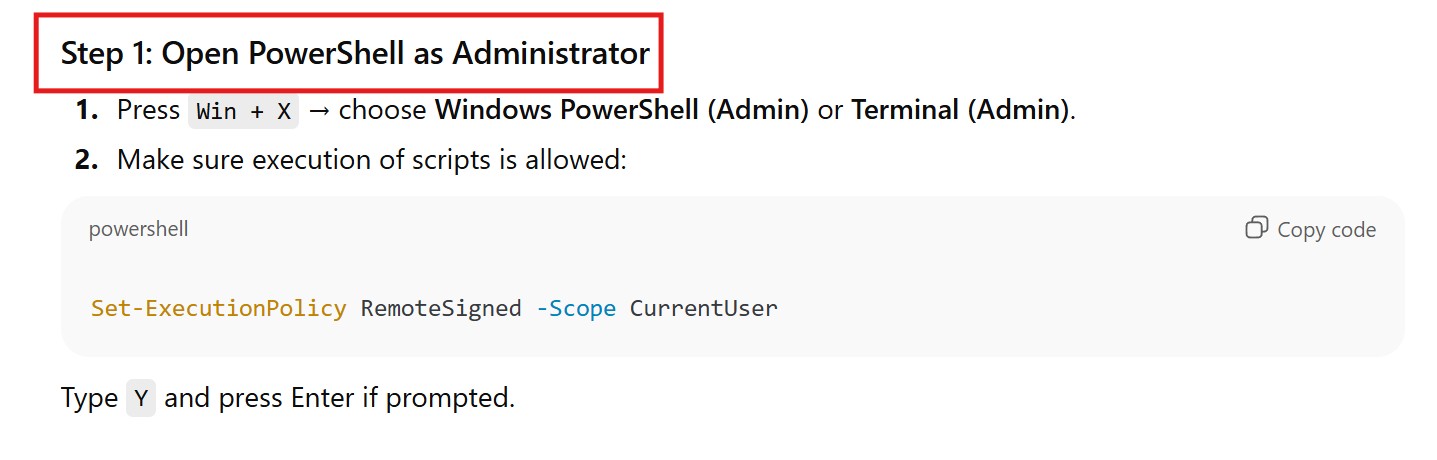
Task: Click the Copy code clipboard icon
Action: [x=1256, y=228]
